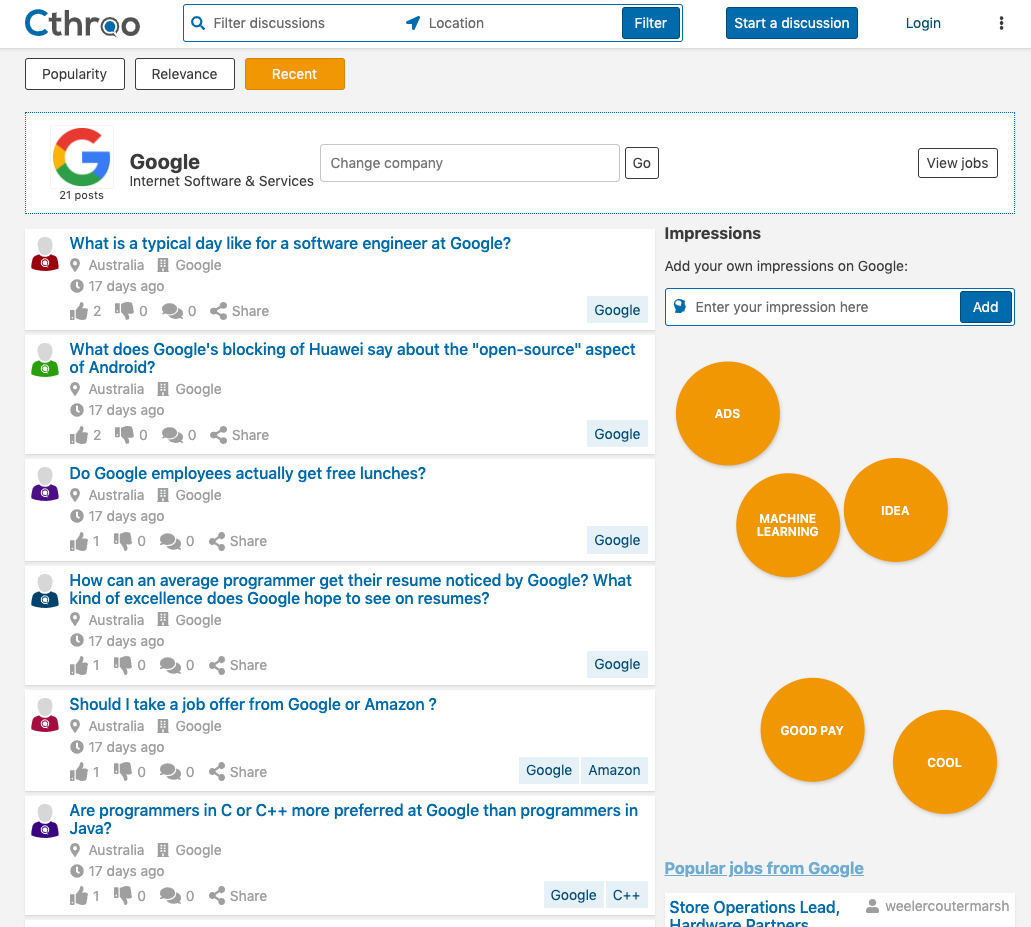Share the resume noticed by Google post

[237, 665]
